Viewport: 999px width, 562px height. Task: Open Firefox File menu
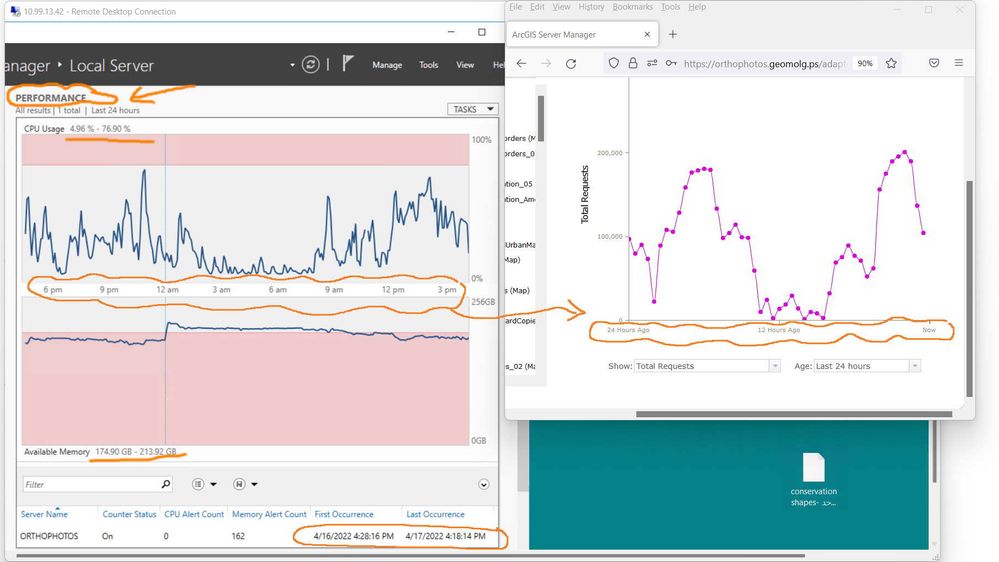click(x=515, y=6)
